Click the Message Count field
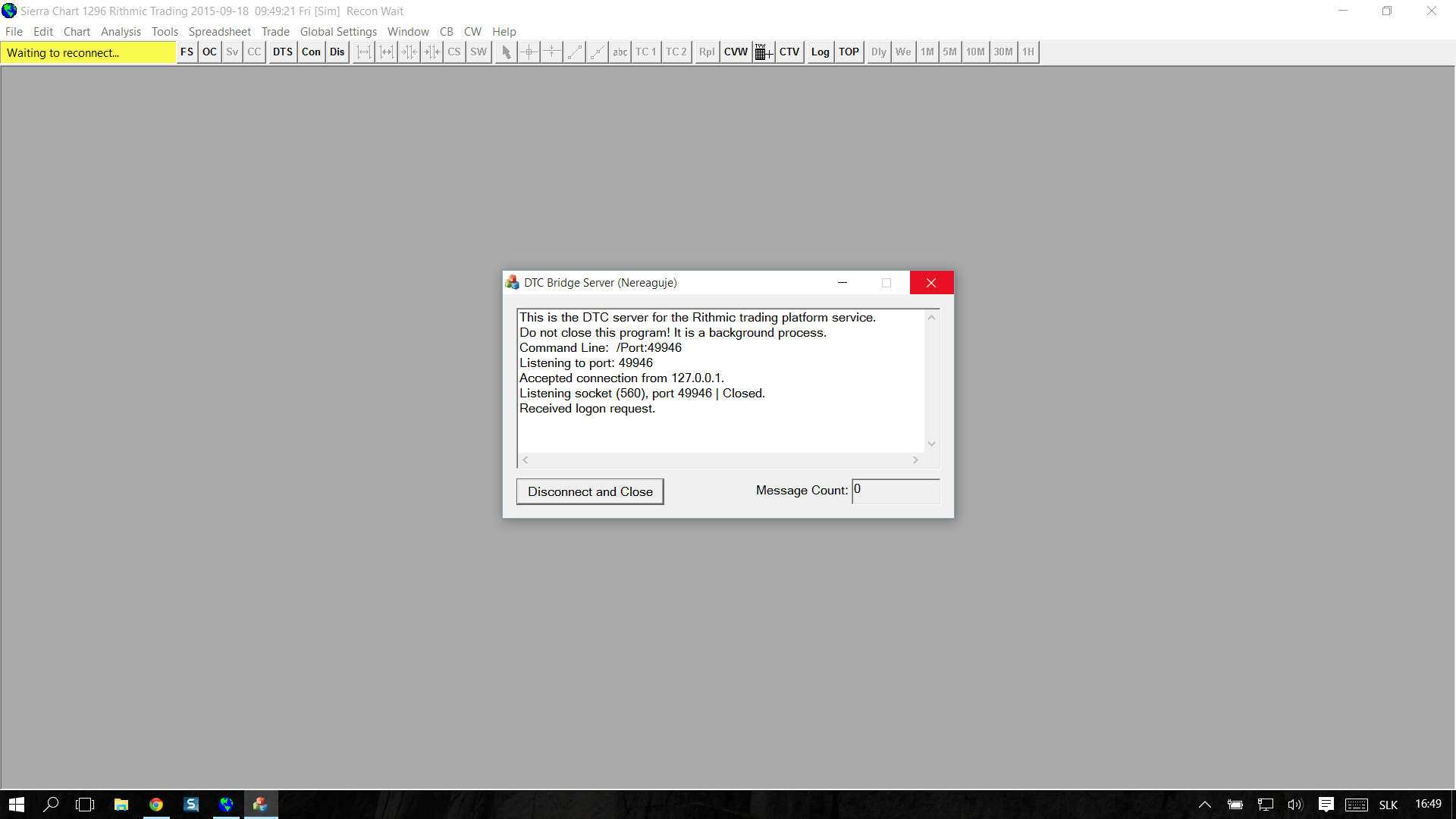The width and height of the screenshot is (1456, 819). (896, 491)
